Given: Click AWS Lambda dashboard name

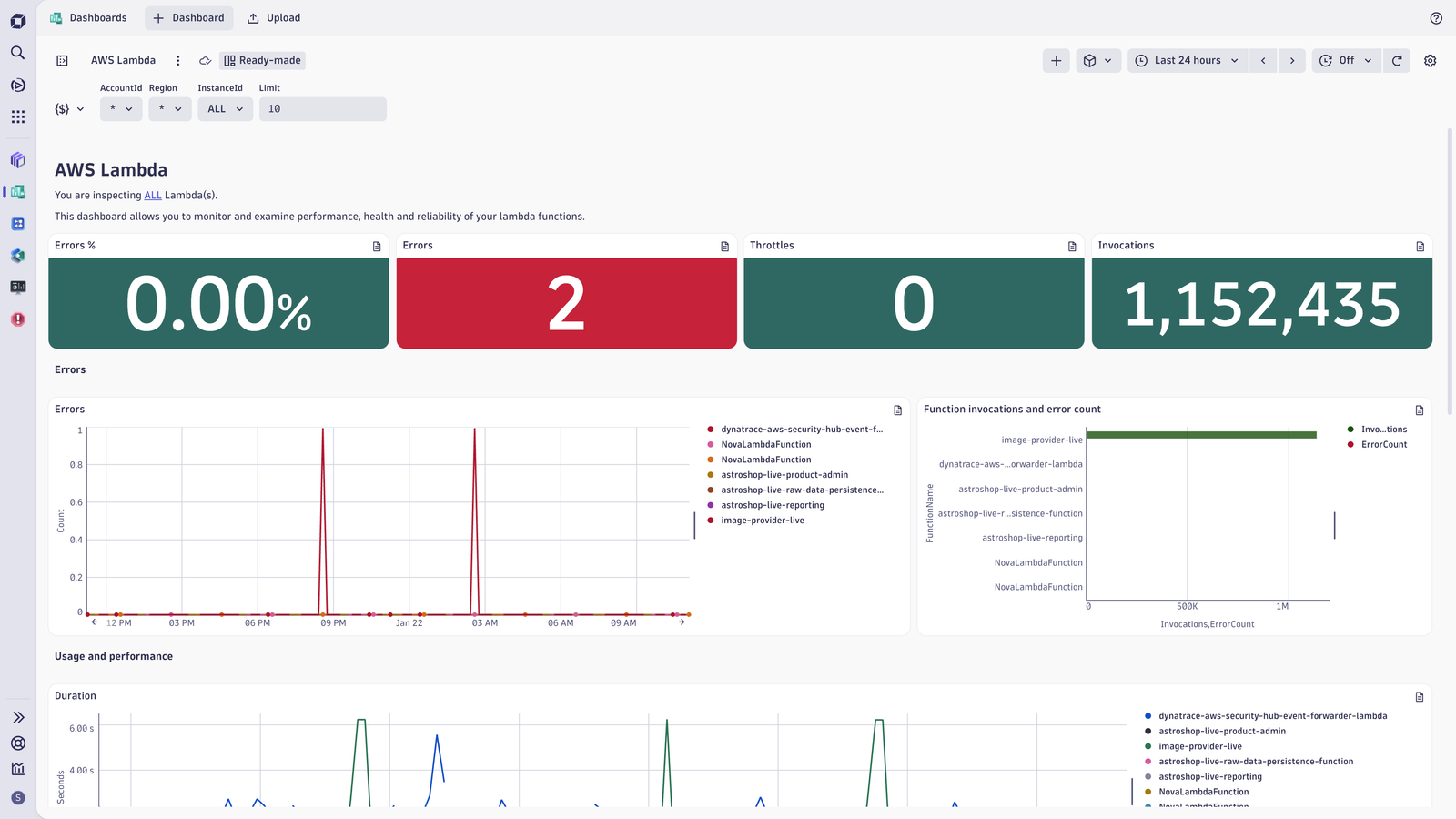Looking at the screenshot, I should (123, 61).
